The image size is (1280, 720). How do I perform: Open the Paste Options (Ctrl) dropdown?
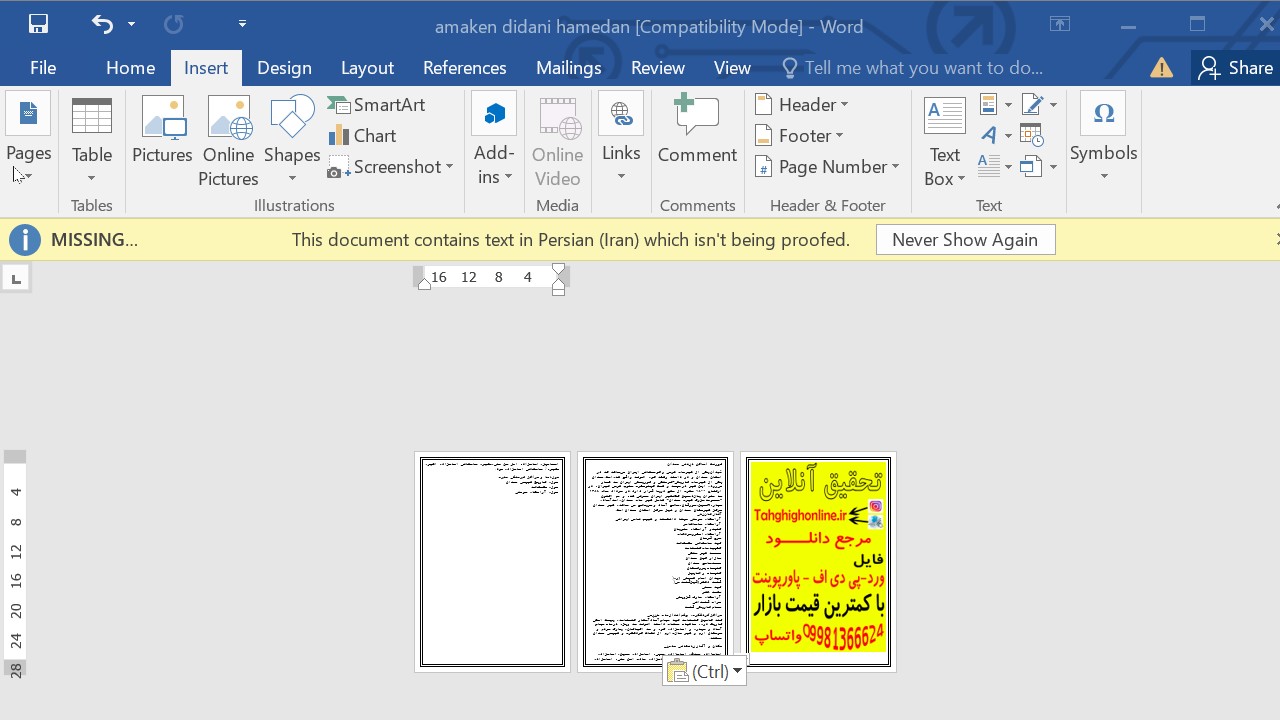(x=705, y=671)
